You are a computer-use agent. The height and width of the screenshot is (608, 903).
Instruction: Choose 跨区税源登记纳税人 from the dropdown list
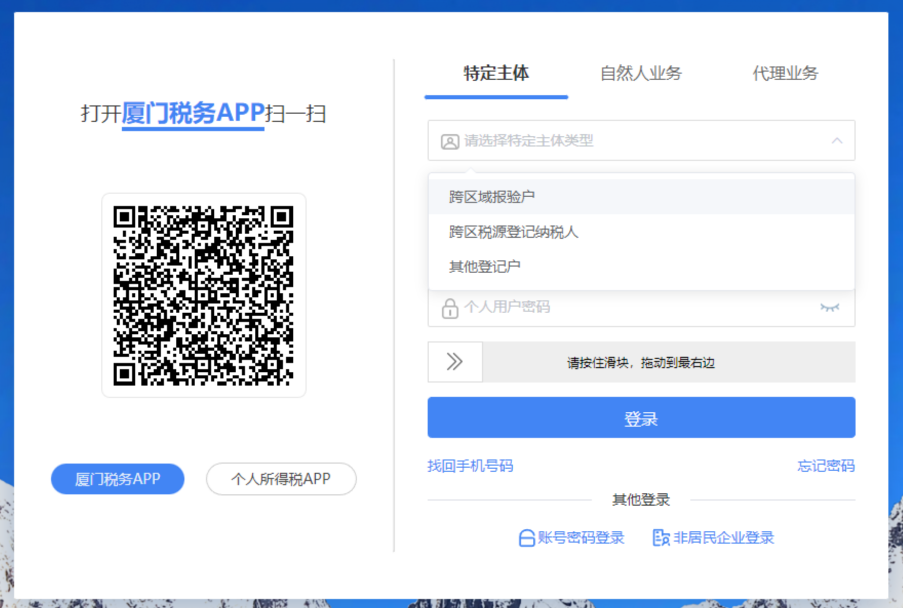pyautogui.click(x=641, y=232)
